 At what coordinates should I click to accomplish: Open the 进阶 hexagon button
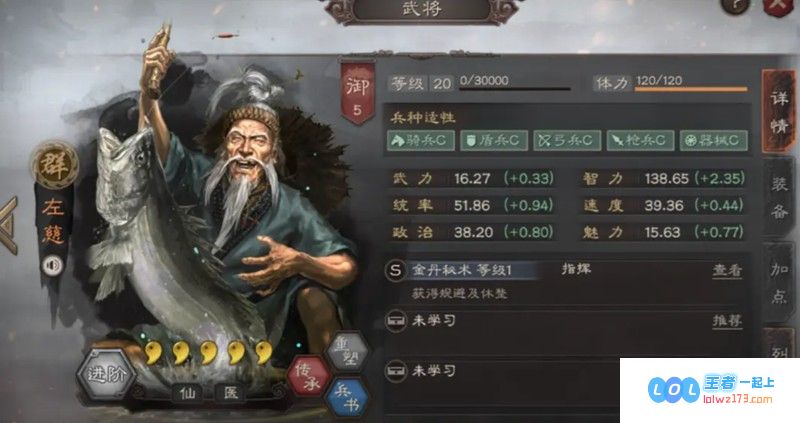click(x=106, y=375)
